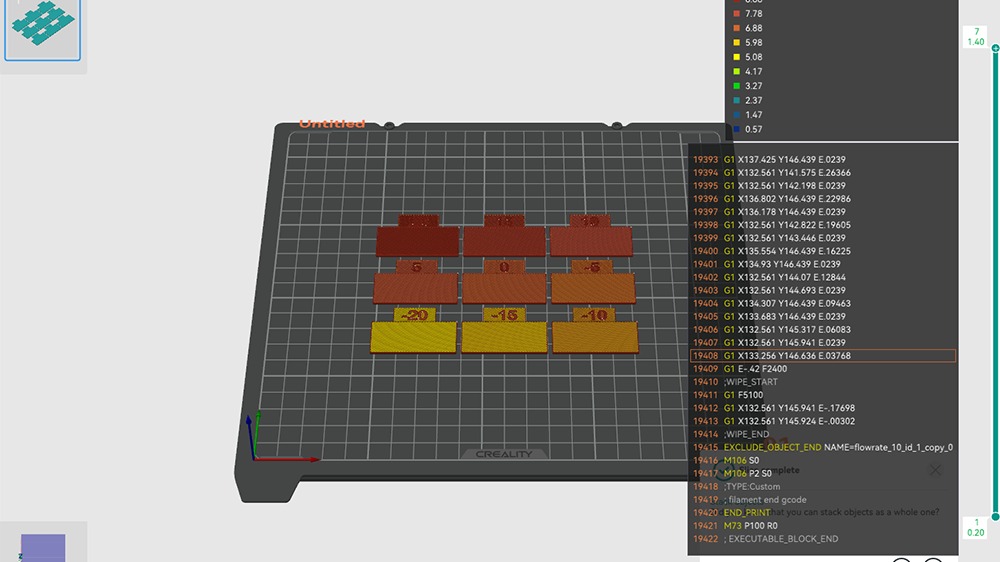1000x562 pixels.
Task: Click the dark blue 0.57 legend swatch
Action: [x=737, y=129]
